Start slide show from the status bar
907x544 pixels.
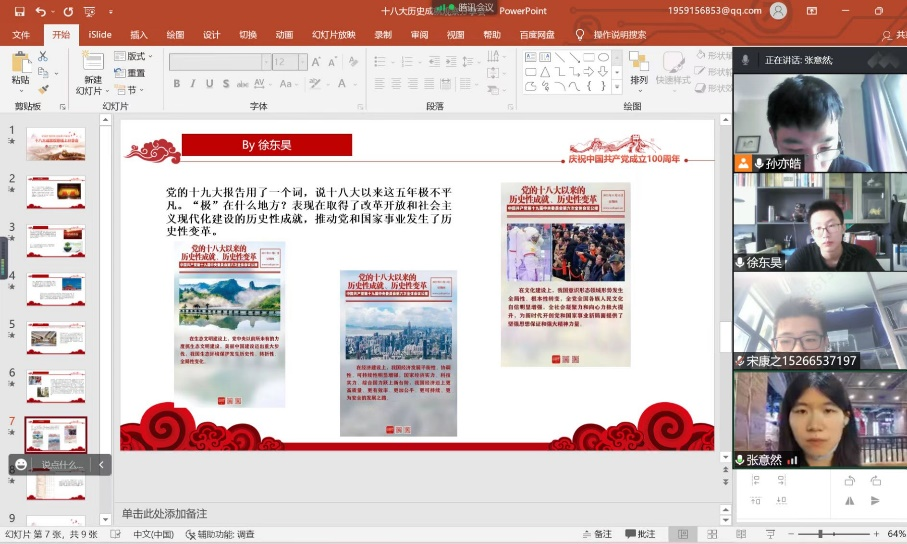770,534
